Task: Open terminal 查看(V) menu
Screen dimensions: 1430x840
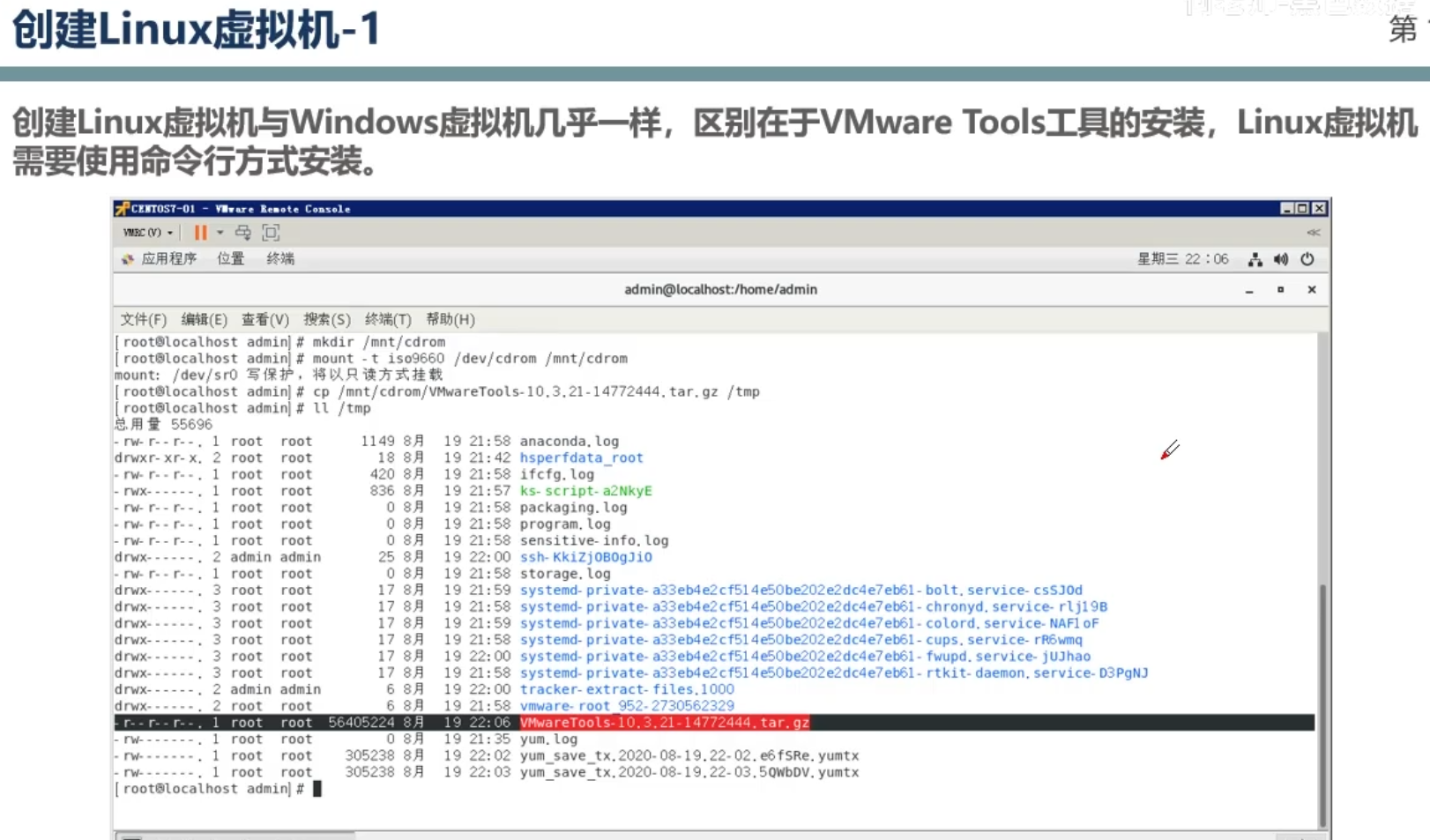Action: (x=265, y=319)
